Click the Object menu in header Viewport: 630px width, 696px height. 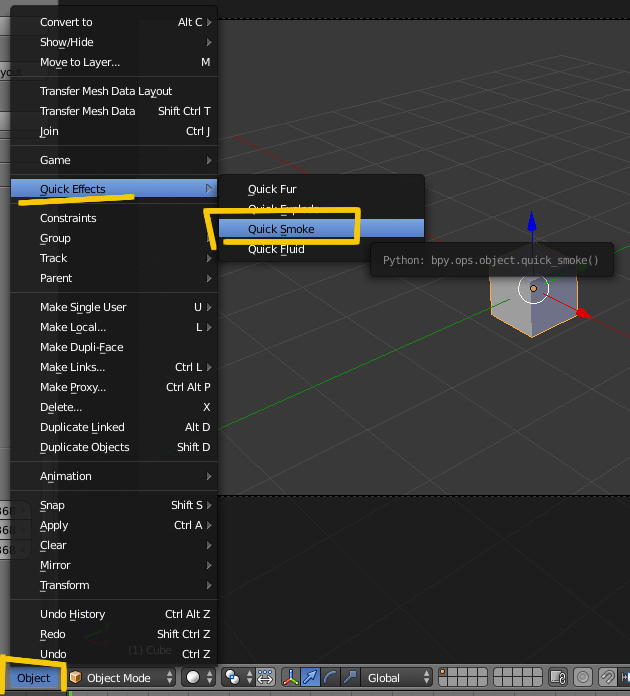coord(33,678)
